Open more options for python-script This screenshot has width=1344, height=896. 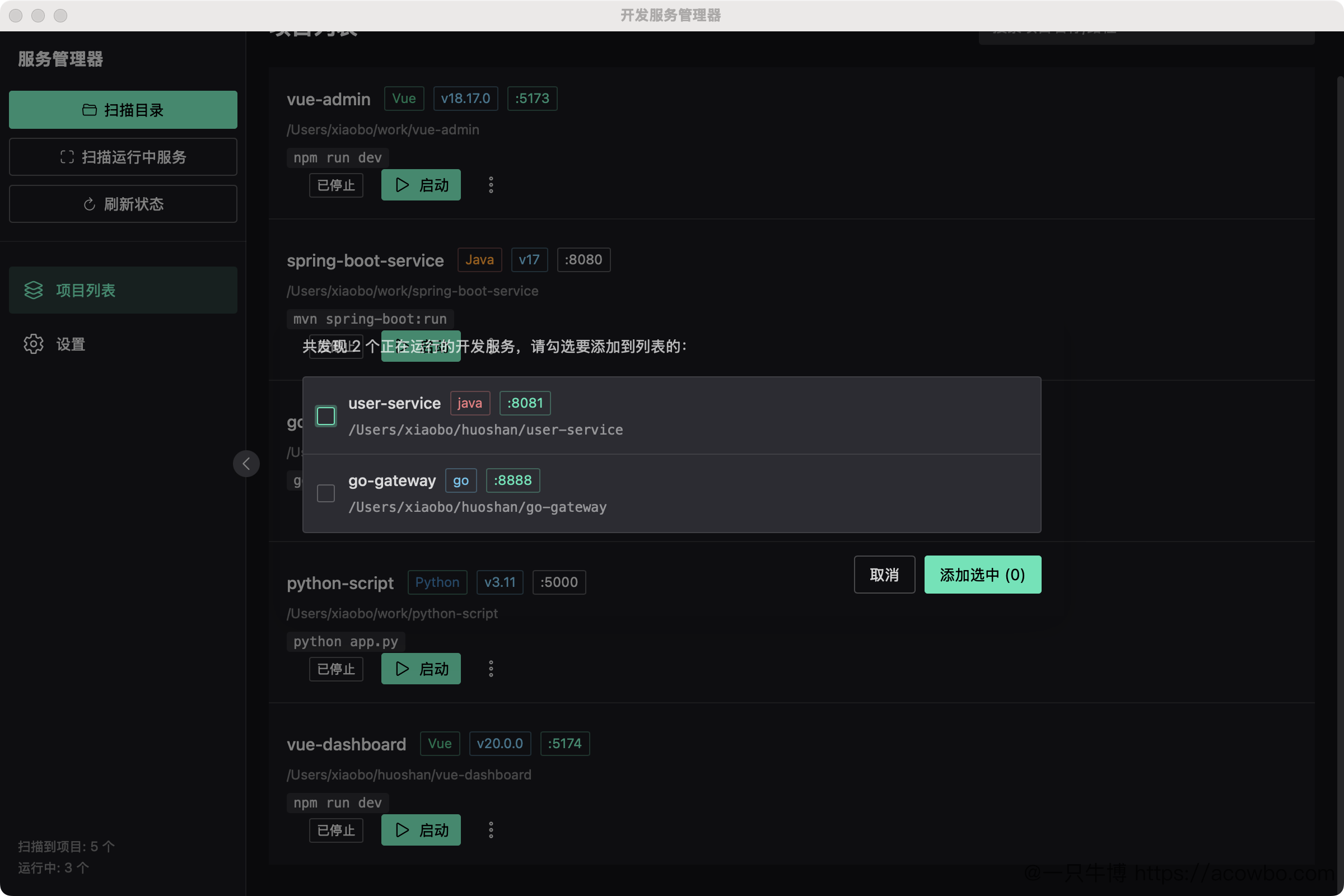click(491, 669)
